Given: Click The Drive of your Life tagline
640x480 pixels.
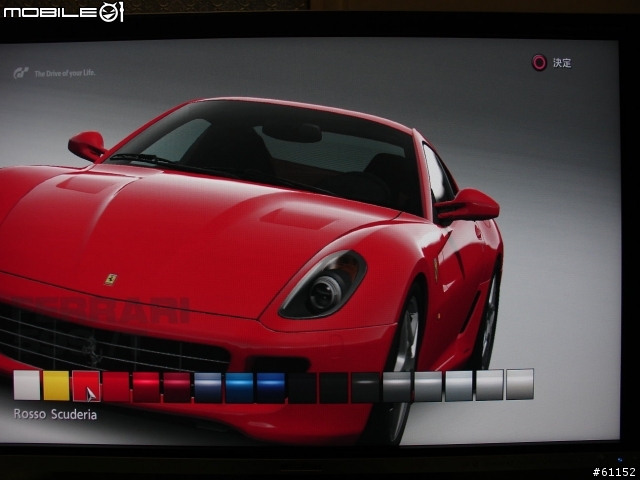Looking at the screenshot, I should tap(65, 73).
